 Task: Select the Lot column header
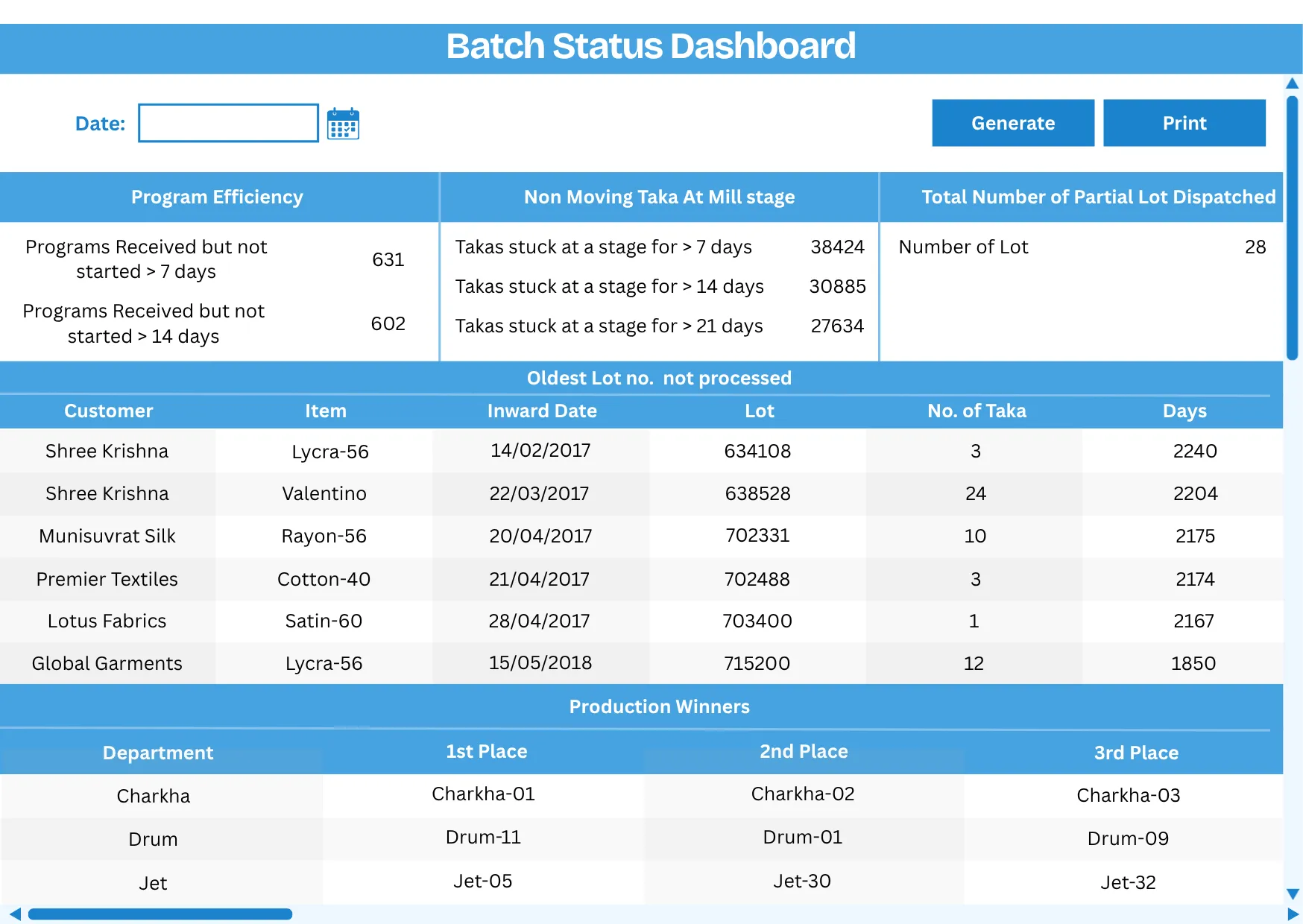pos(760,411)
